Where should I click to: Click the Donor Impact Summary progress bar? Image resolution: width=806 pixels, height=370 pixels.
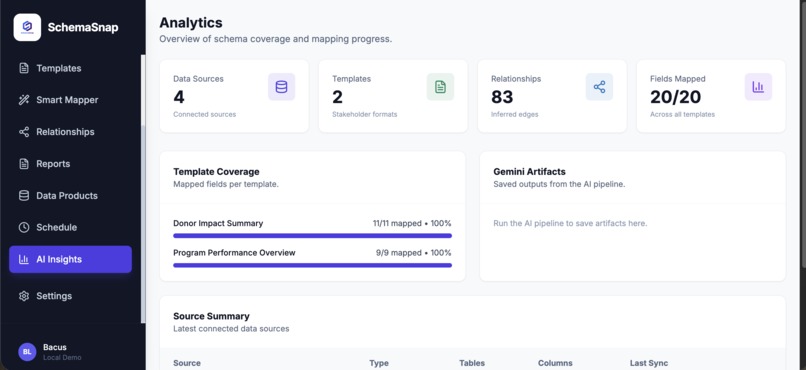coord(313,236)
